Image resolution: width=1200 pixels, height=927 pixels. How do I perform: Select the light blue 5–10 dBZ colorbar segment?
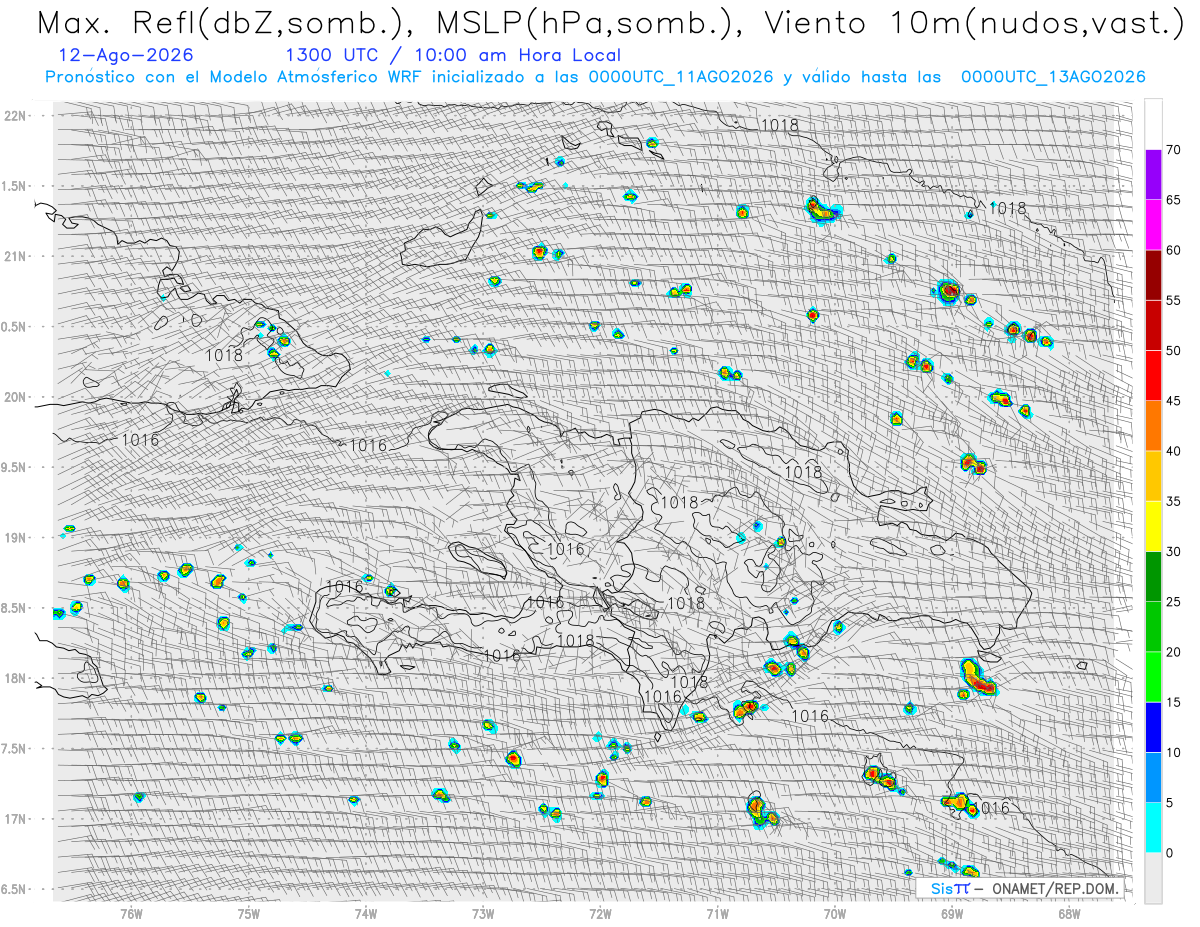coord(1153,777)
